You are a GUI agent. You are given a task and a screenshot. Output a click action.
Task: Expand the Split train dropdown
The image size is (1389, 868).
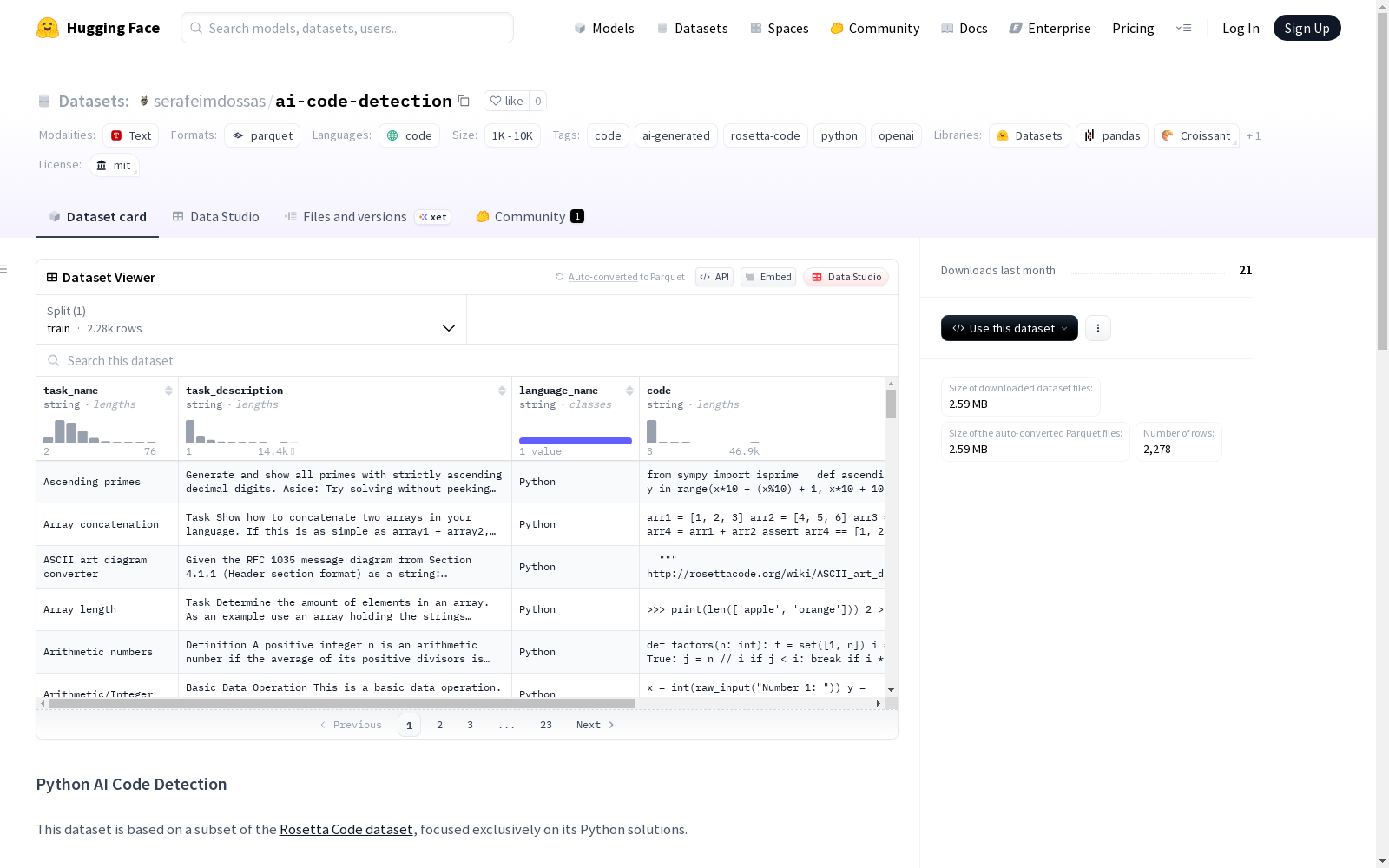click(252, 319)
